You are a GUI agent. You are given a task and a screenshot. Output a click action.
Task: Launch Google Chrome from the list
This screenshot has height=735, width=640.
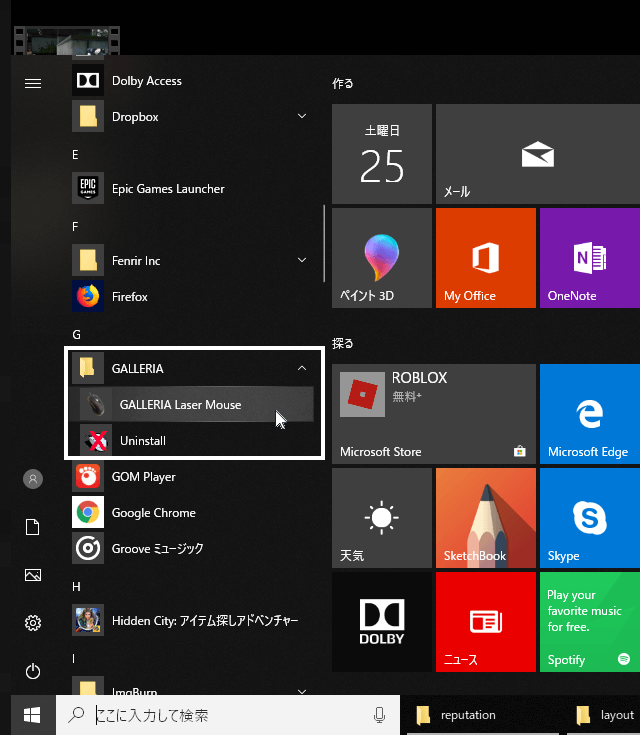(x=192, y=512)
